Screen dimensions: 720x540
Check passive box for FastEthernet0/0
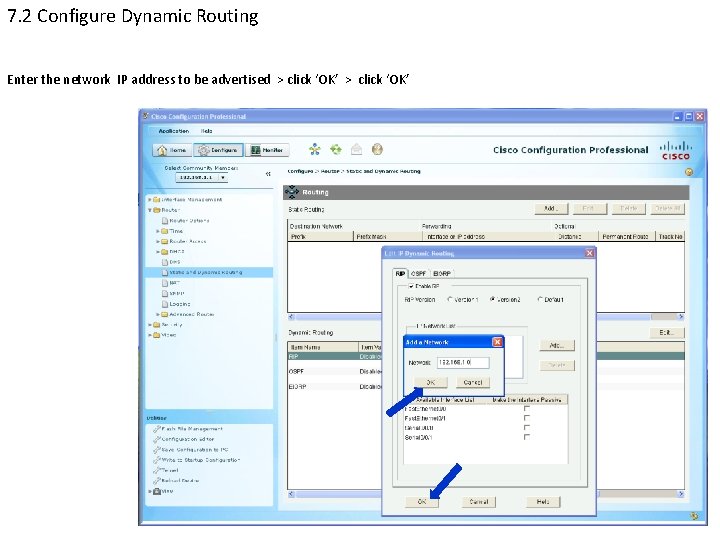527,408
